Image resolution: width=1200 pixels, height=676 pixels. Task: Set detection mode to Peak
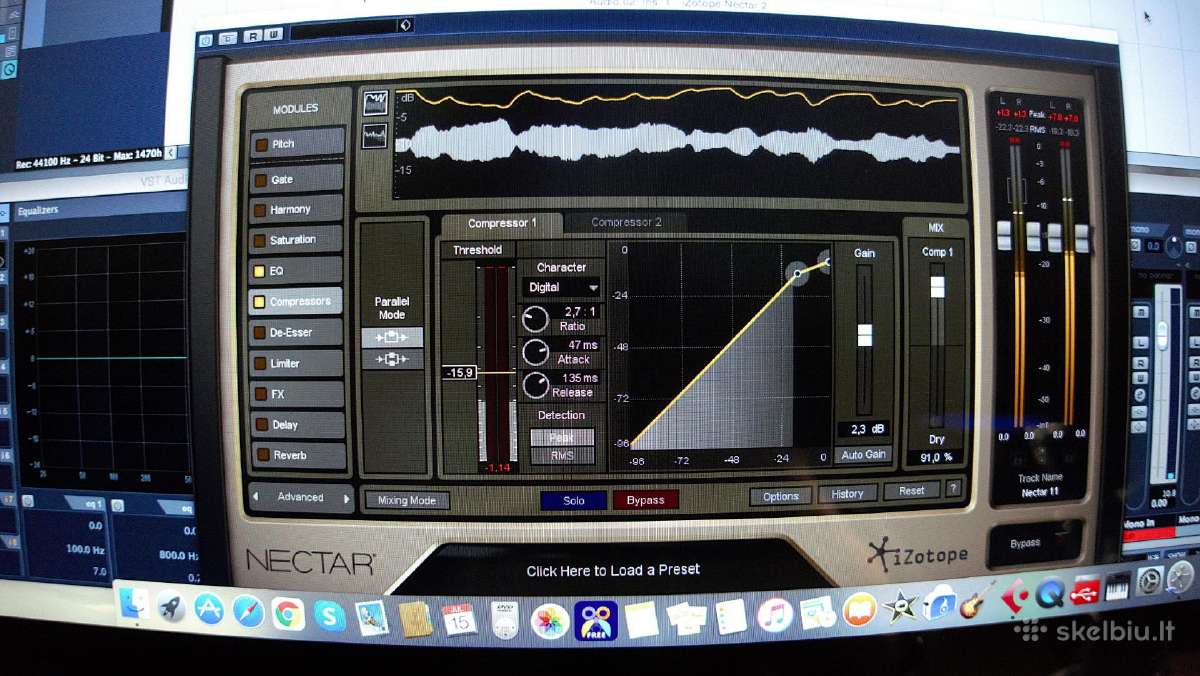click(562, 437)
